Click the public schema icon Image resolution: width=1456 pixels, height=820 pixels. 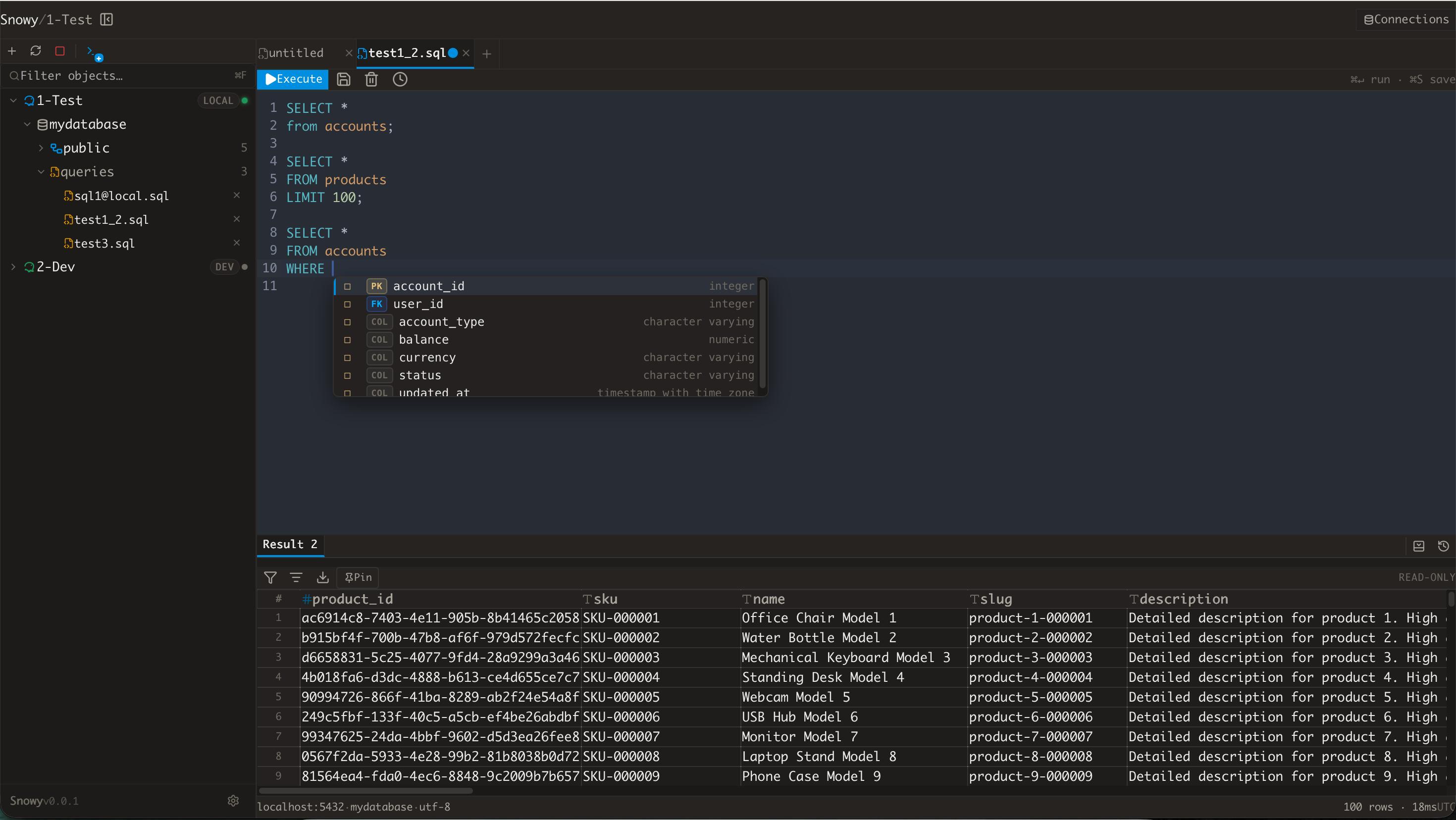(x=56, y=148)
